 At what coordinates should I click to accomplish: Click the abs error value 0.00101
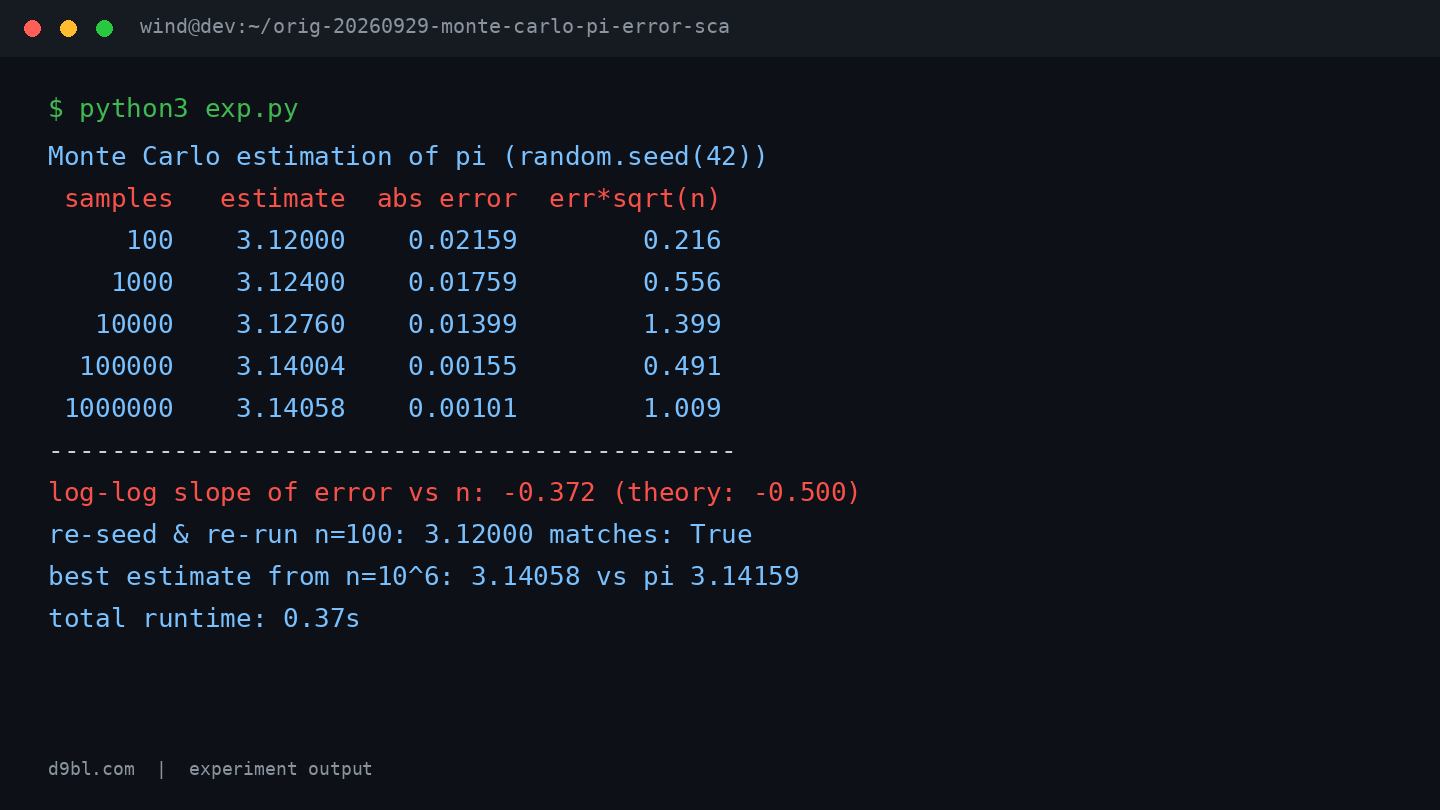pos(463,409)
